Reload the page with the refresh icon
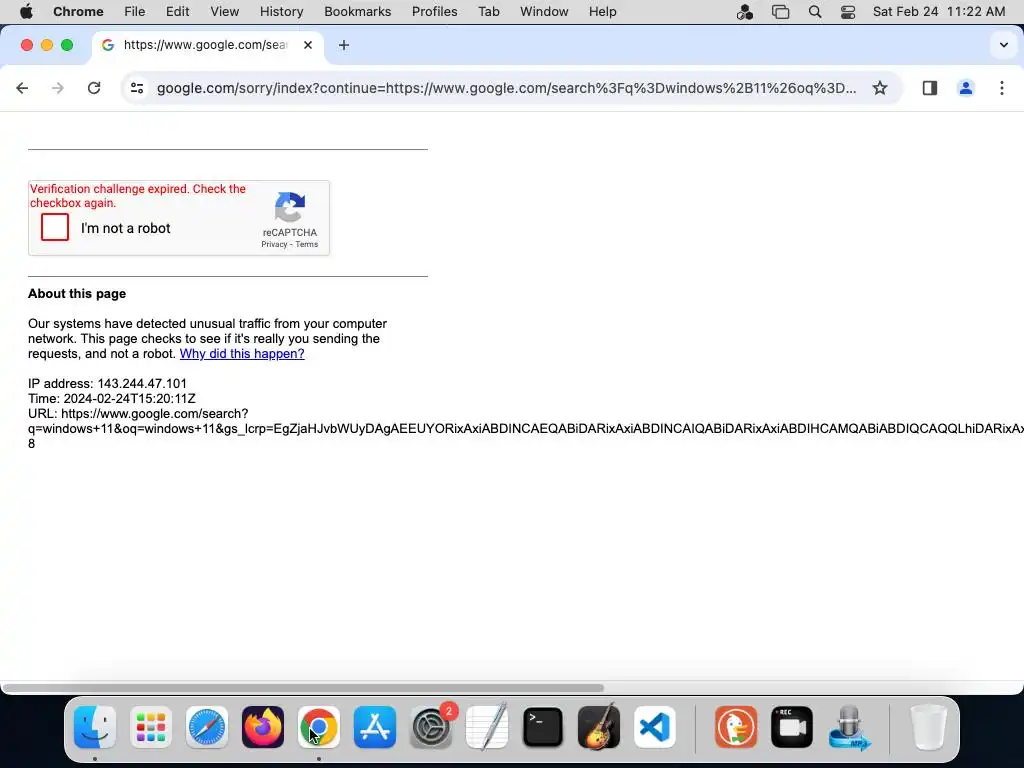The height and width of the screenshot is (768, 1024). tap(94, 88)
